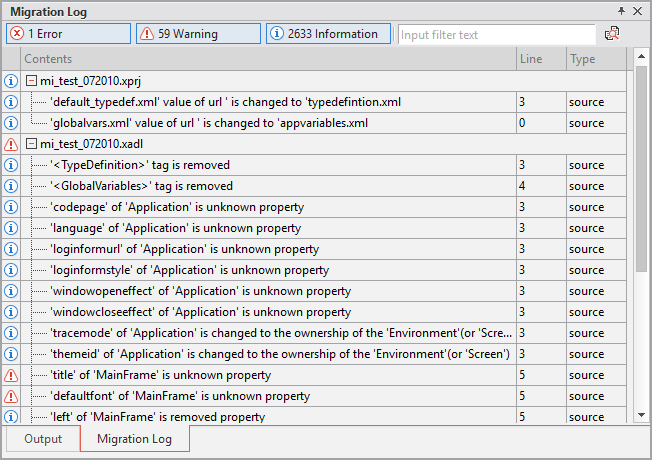This screenshot has height=460, width=652.
Task: Click warning icon on 'title' of 'MainFrame' row
Action: [x=12, y=375]
